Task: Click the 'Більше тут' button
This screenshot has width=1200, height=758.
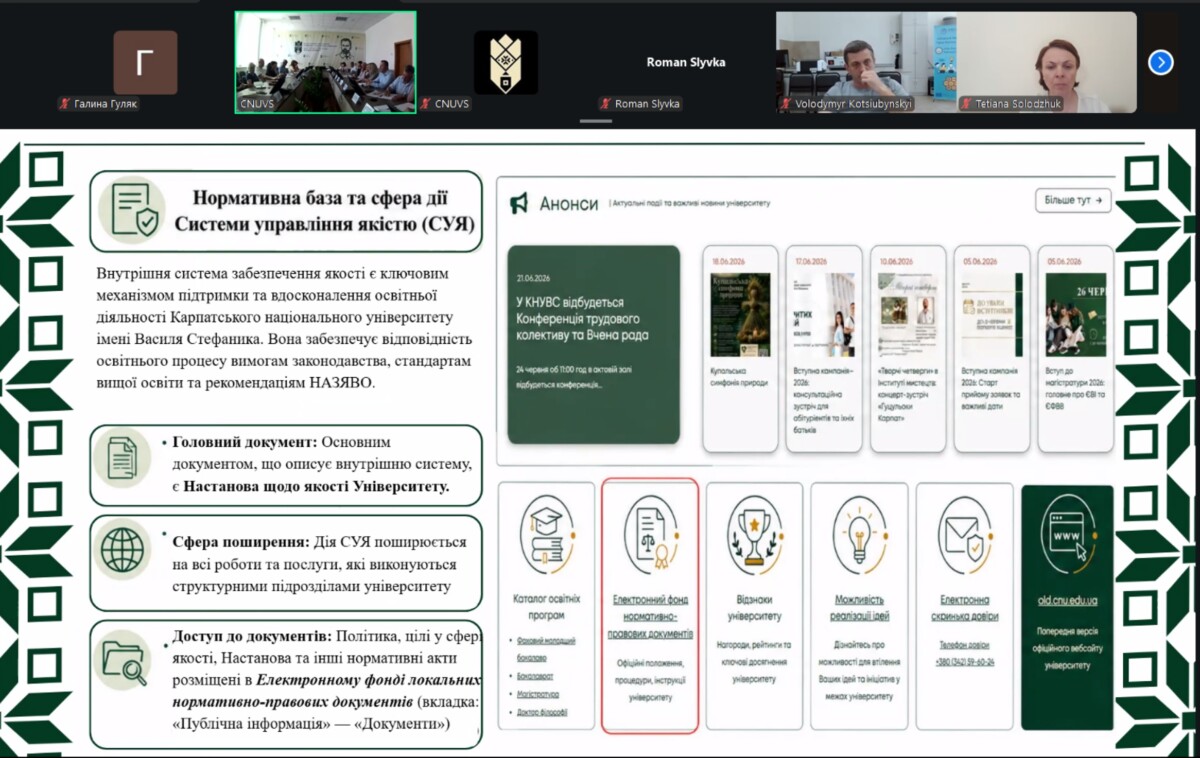Action: tap(1074, 200)
